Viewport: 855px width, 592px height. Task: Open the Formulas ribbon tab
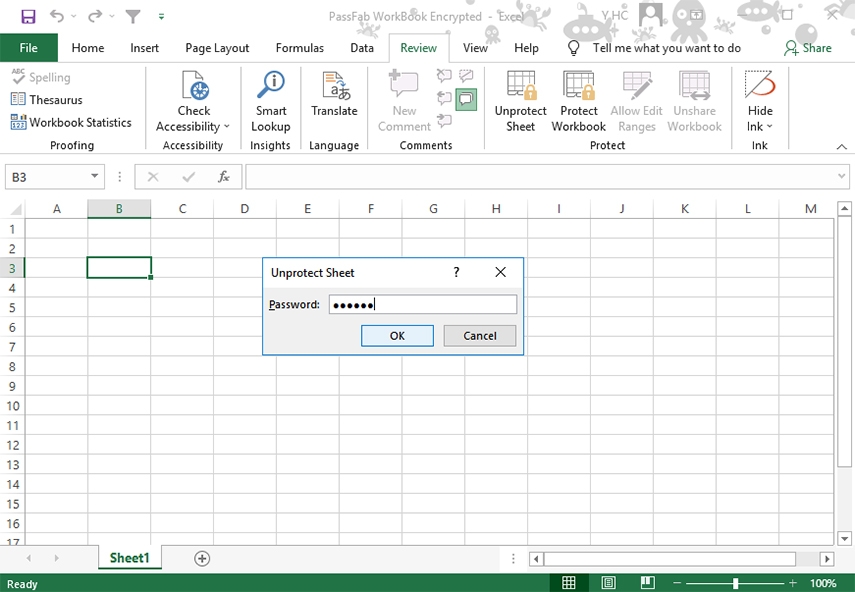(x=299, y=48)
